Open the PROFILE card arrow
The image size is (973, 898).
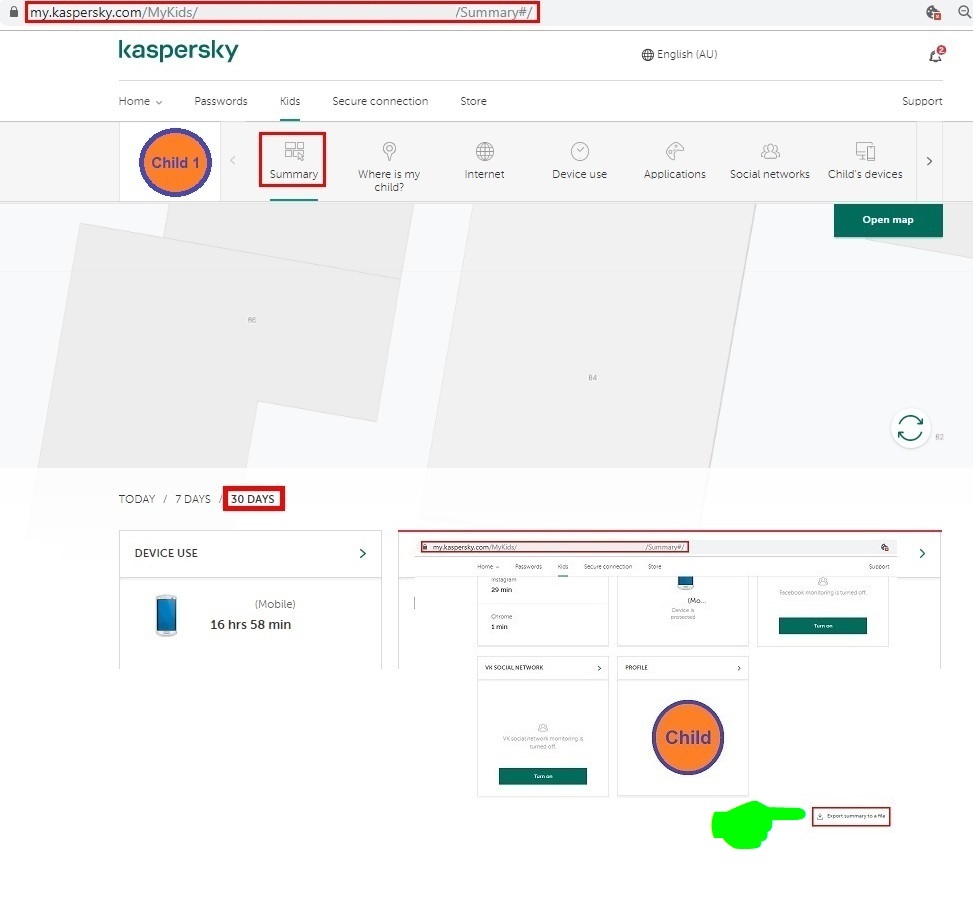(x=738, y=668)
